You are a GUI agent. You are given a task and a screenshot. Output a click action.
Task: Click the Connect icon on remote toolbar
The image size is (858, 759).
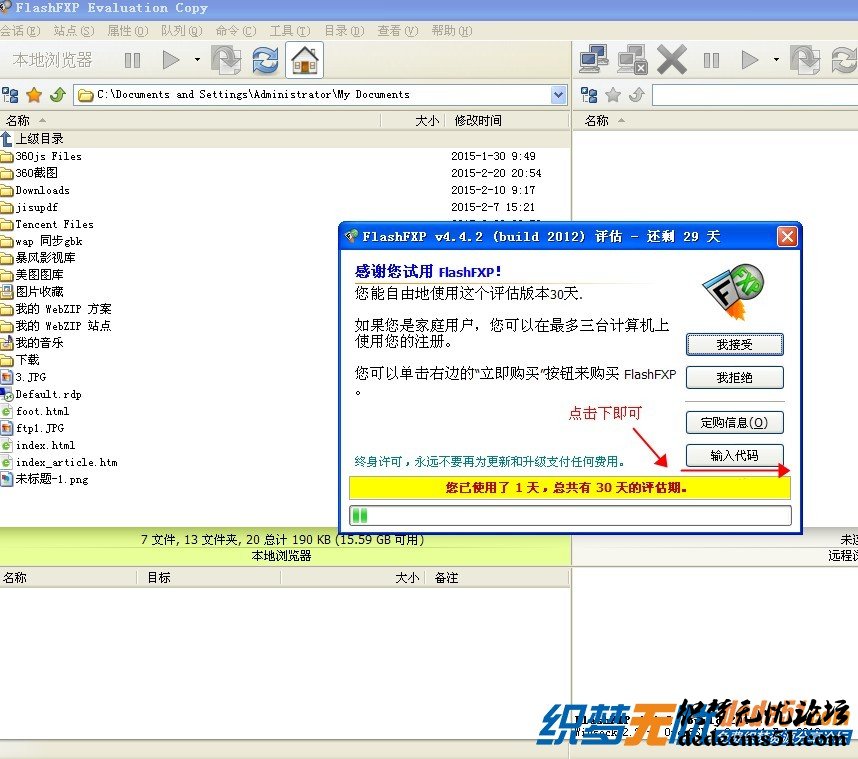[x=593, y=60]
